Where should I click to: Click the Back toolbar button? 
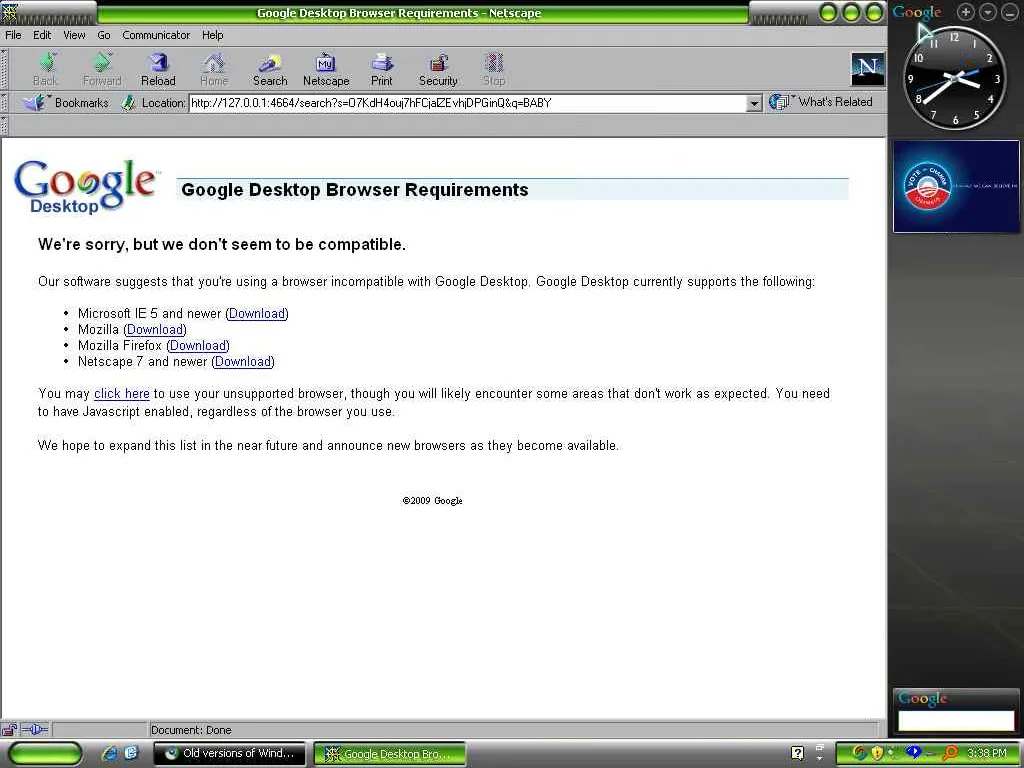point(45,70)
